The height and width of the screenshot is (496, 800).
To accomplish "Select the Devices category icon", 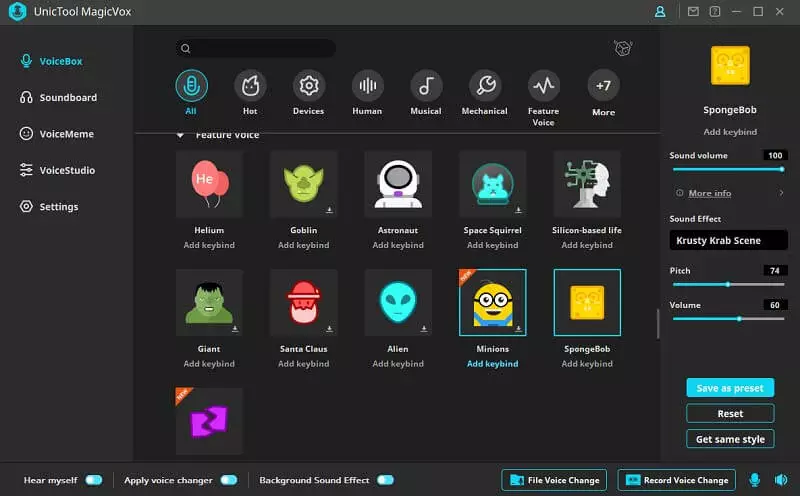I will (x=309, y=86).
